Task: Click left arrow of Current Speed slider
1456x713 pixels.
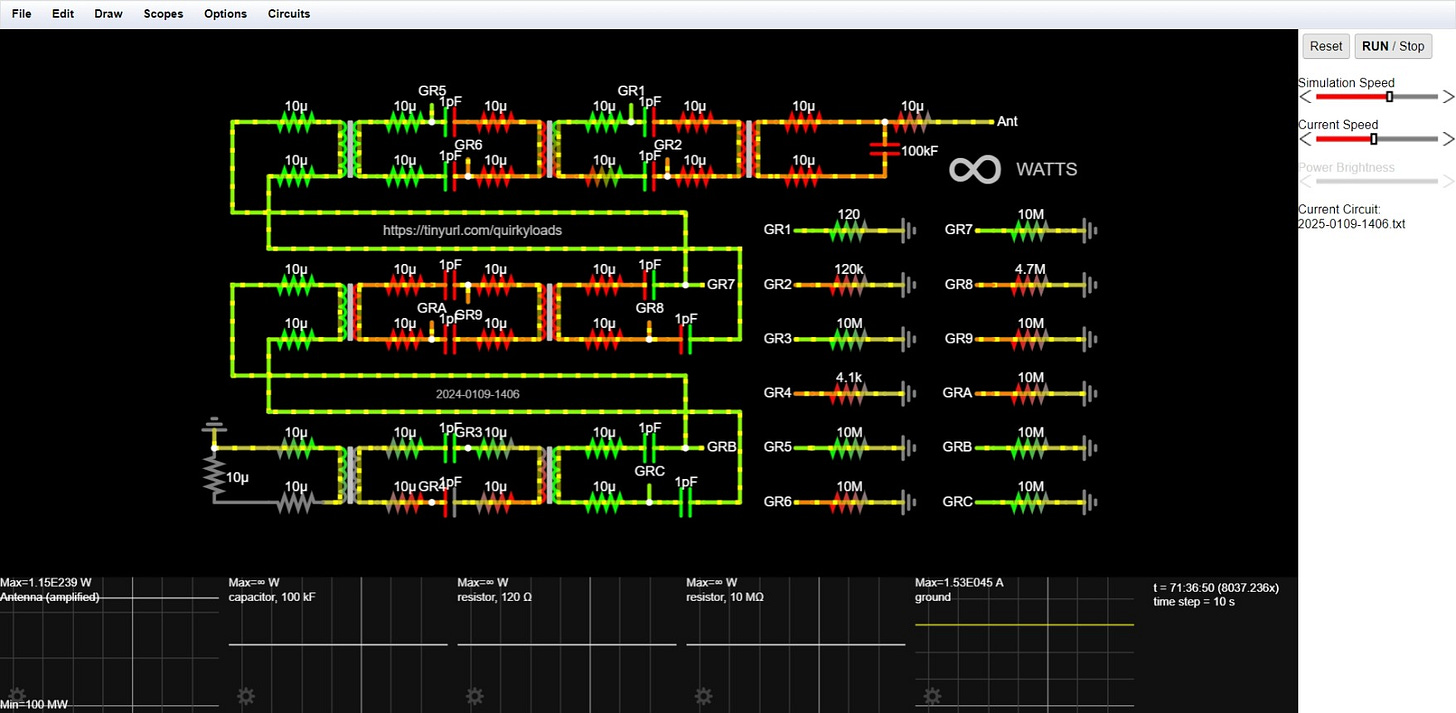Action: tap(1305, 139)
